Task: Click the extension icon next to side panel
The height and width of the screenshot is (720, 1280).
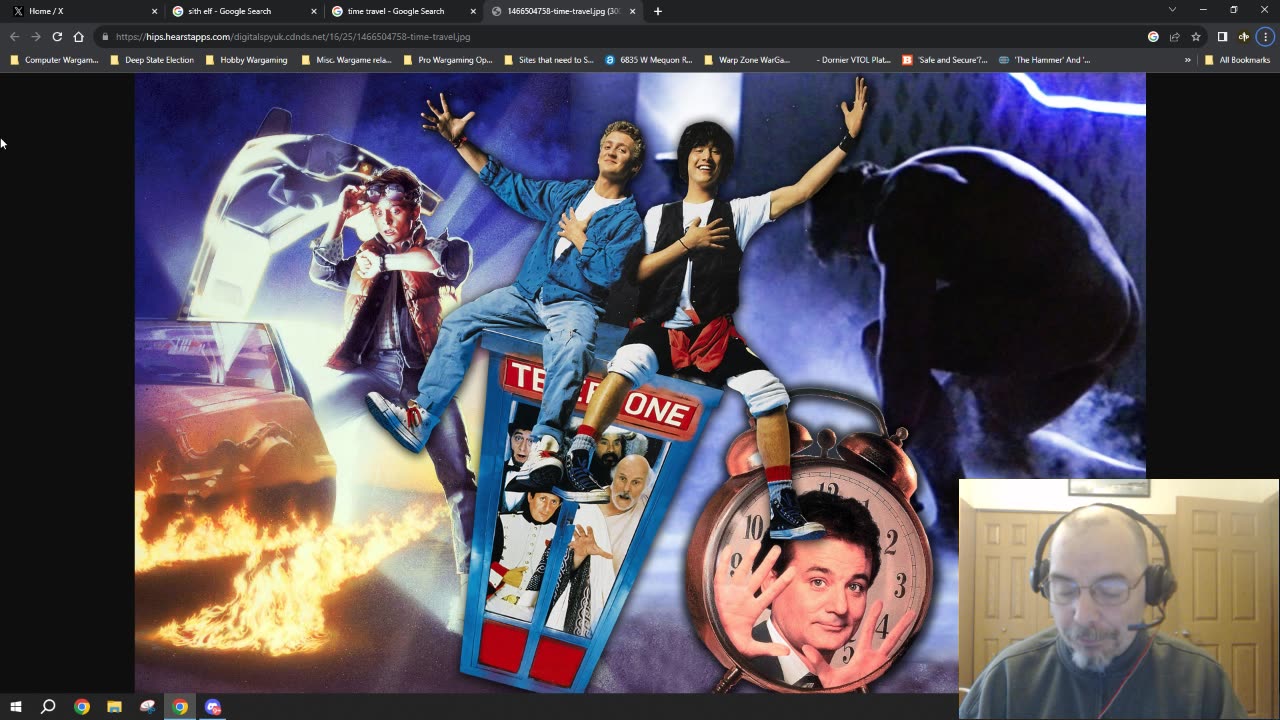Action: coord(1244,36)
